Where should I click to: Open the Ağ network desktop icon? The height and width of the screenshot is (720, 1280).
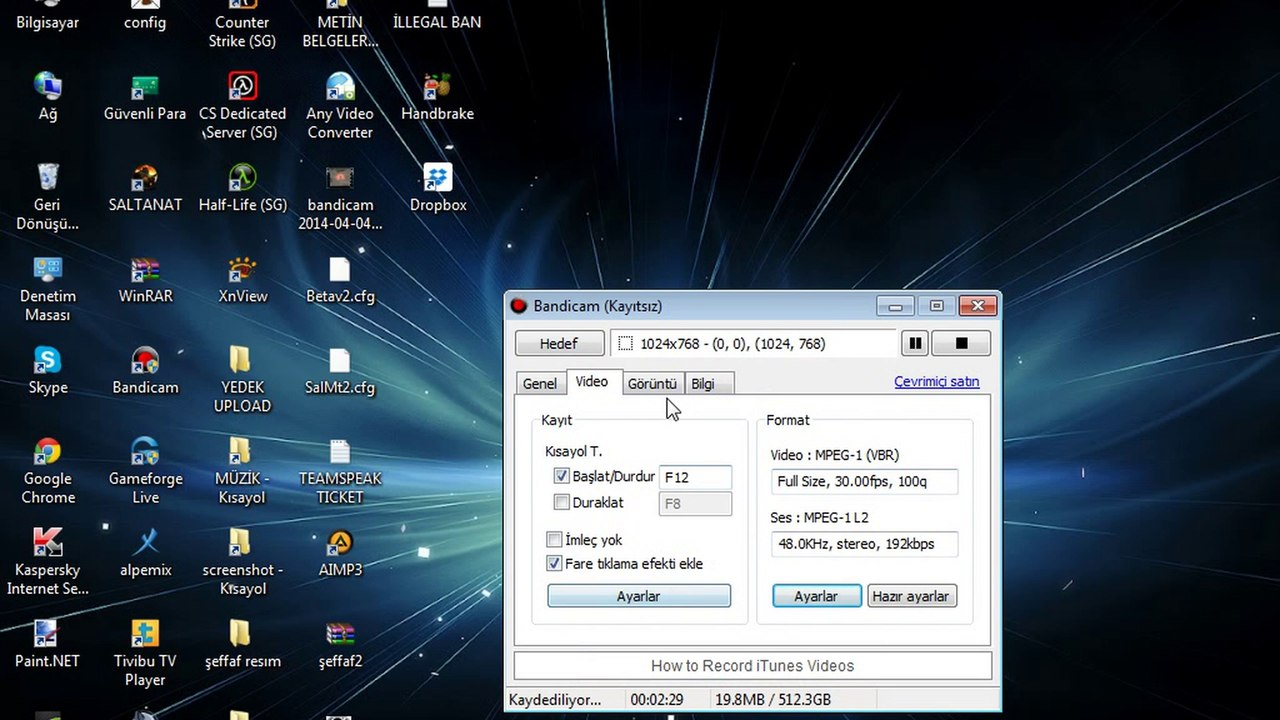coord(47,97)
